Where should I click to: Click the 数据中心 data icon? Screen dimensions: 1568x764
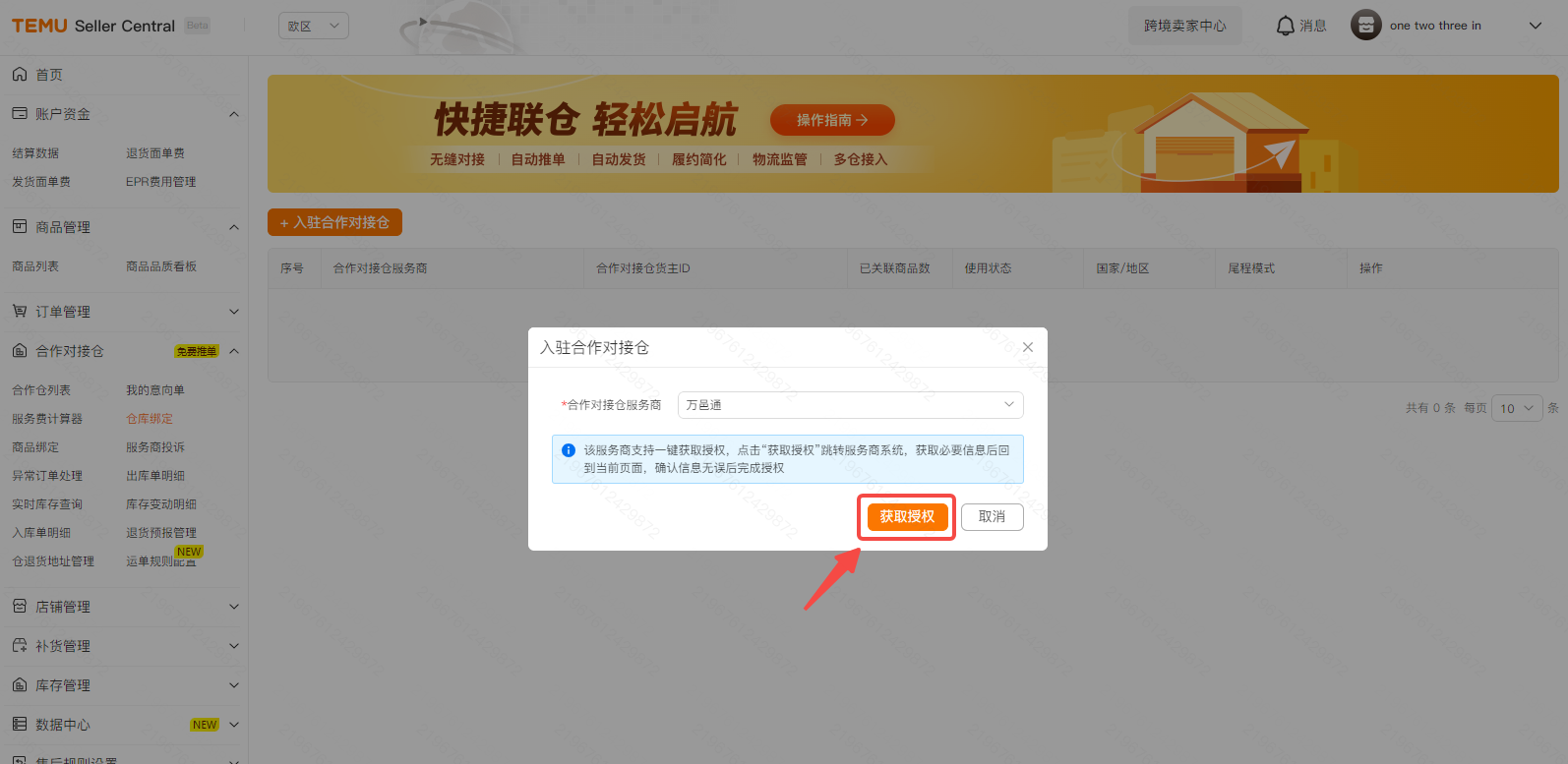pos(20,725)
